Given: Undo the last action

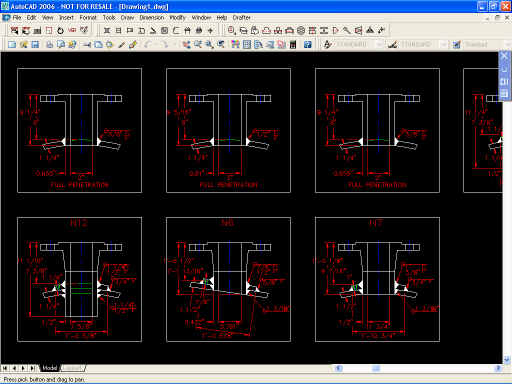Looking at the screenshot, I should pyautogui.click(x=148, y=44).
